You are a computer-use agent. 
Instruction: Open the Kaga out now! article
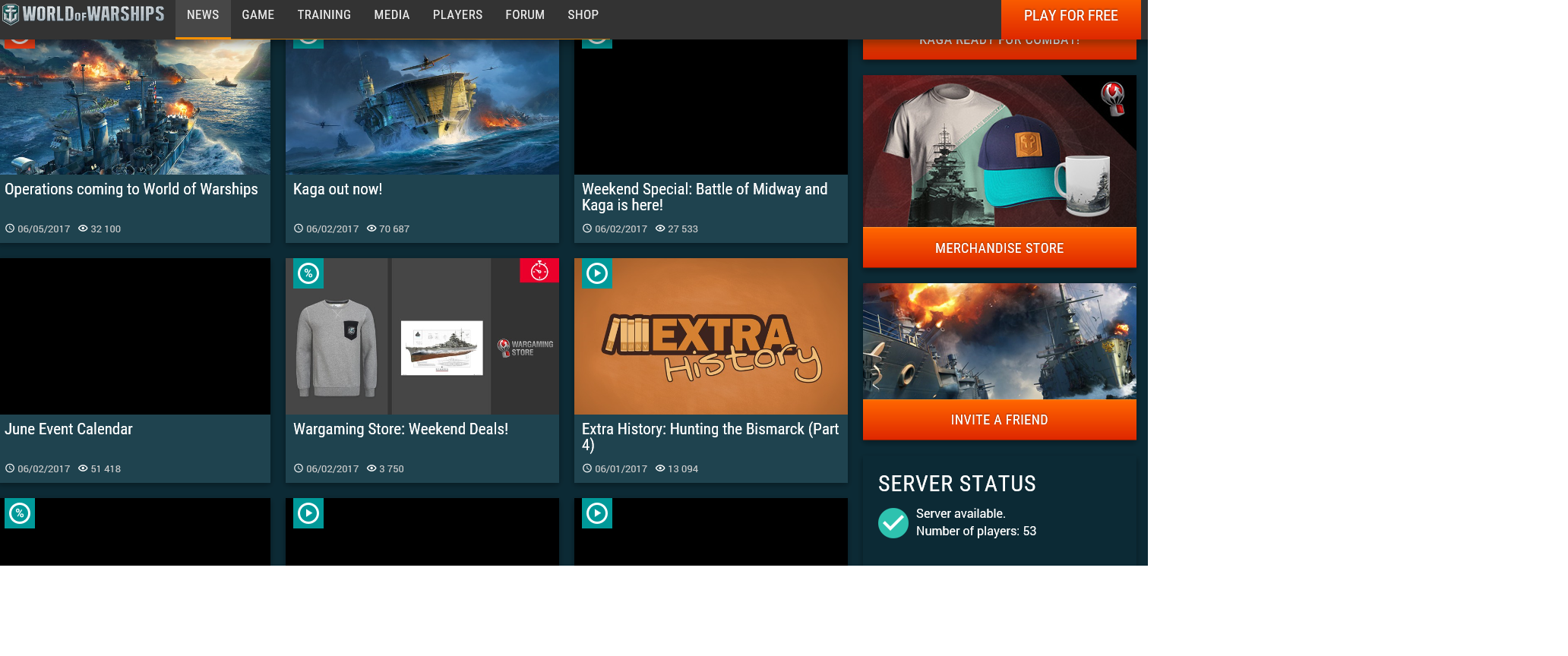tap(338, 189)
